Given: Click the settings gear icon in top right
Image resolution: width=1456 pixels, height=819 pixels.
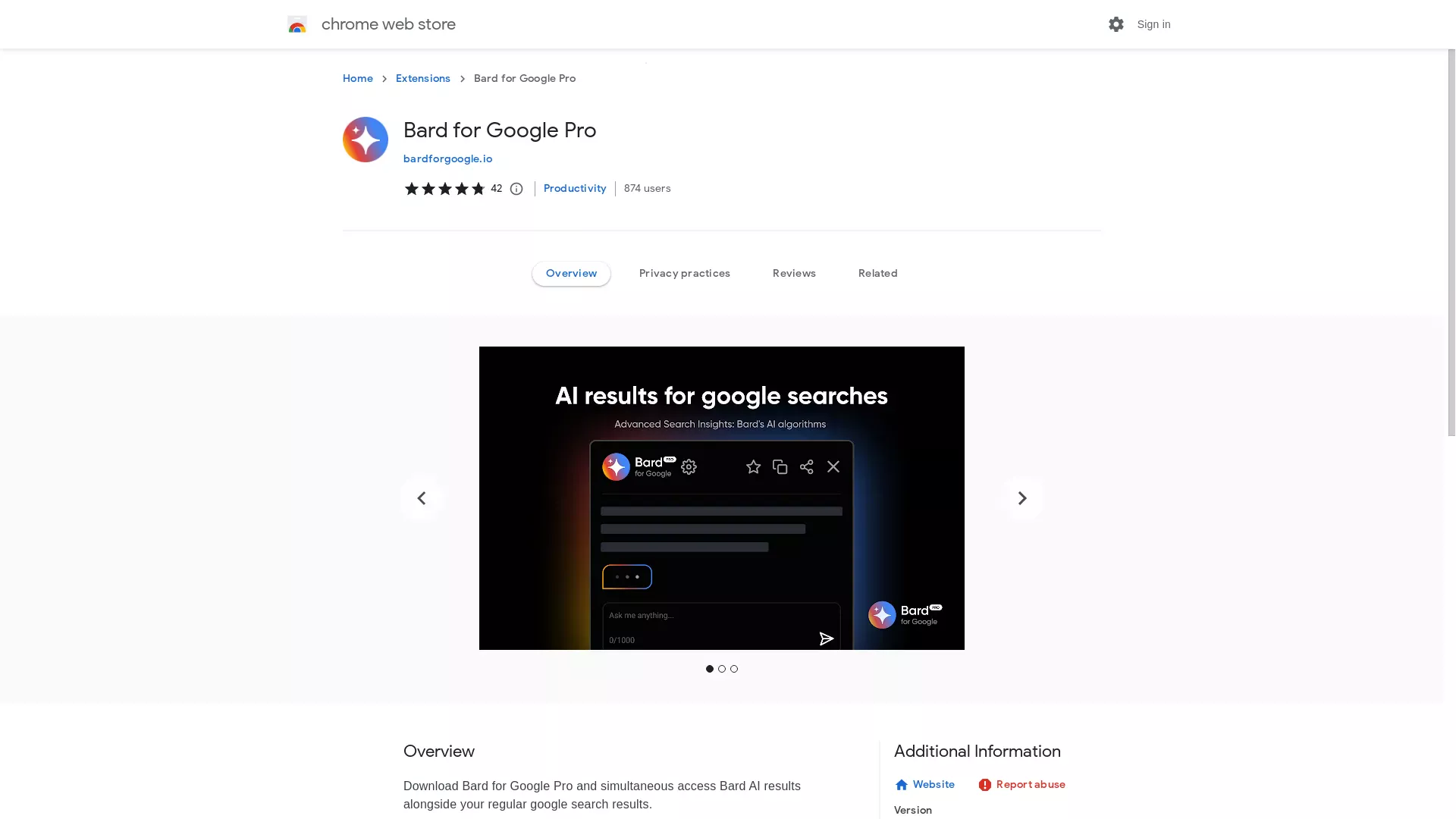Looking at the screenshot, I should click(x=1116, y=24).
